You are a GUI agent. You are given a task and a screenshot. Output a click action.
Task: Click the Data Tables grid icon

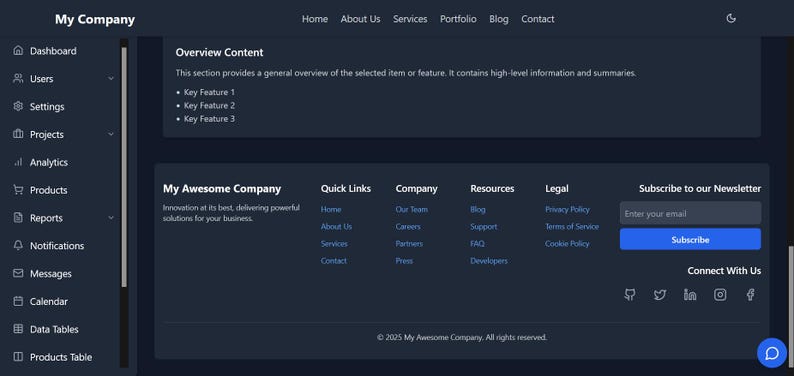tap(18, 329)
